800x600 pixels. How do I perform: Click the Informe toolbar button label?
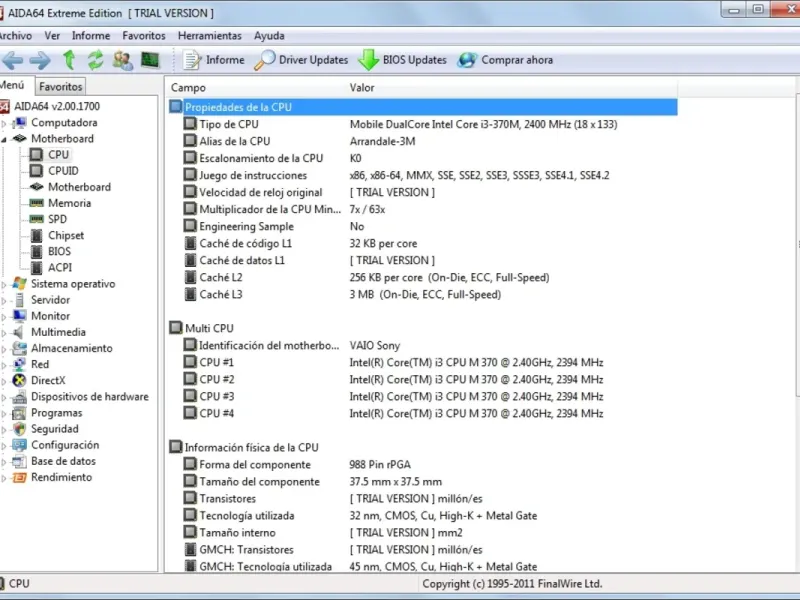pos(225,60)
